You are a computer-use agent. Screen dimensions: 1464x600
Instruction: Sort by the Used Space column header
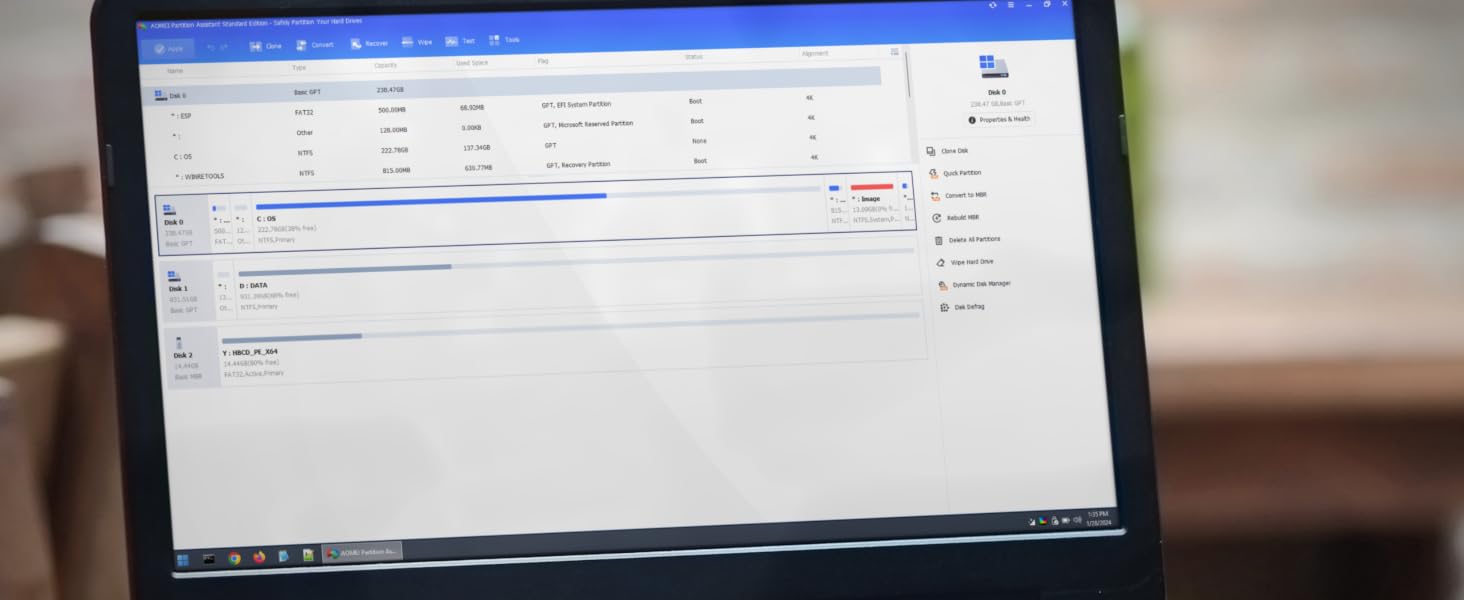click(472, 63)
